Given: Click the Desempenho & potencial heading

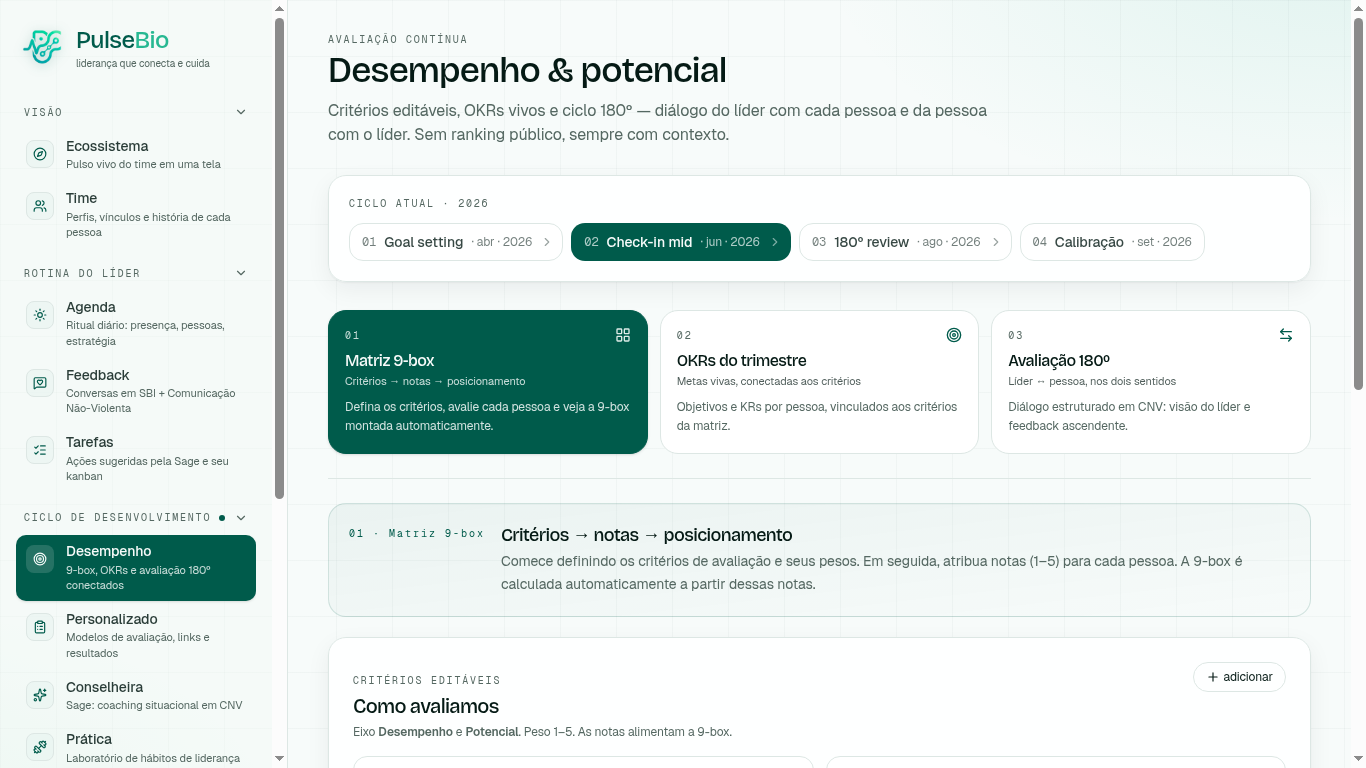Looking at the screenshot, I should click(527, 71).
